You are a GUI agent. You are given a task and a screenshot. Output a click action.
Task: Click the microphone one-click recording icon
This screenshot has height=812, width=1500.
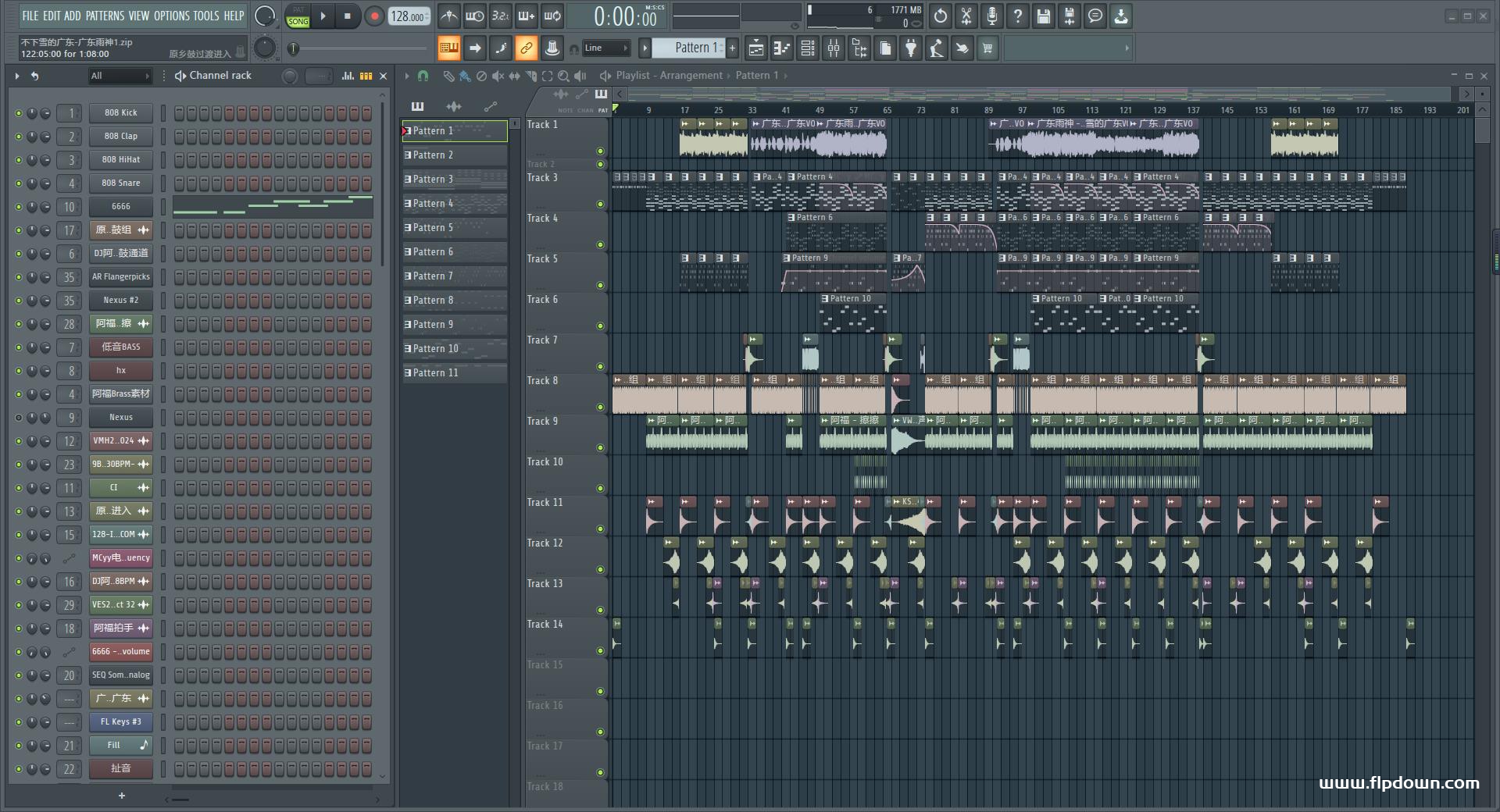click(992, 16)
